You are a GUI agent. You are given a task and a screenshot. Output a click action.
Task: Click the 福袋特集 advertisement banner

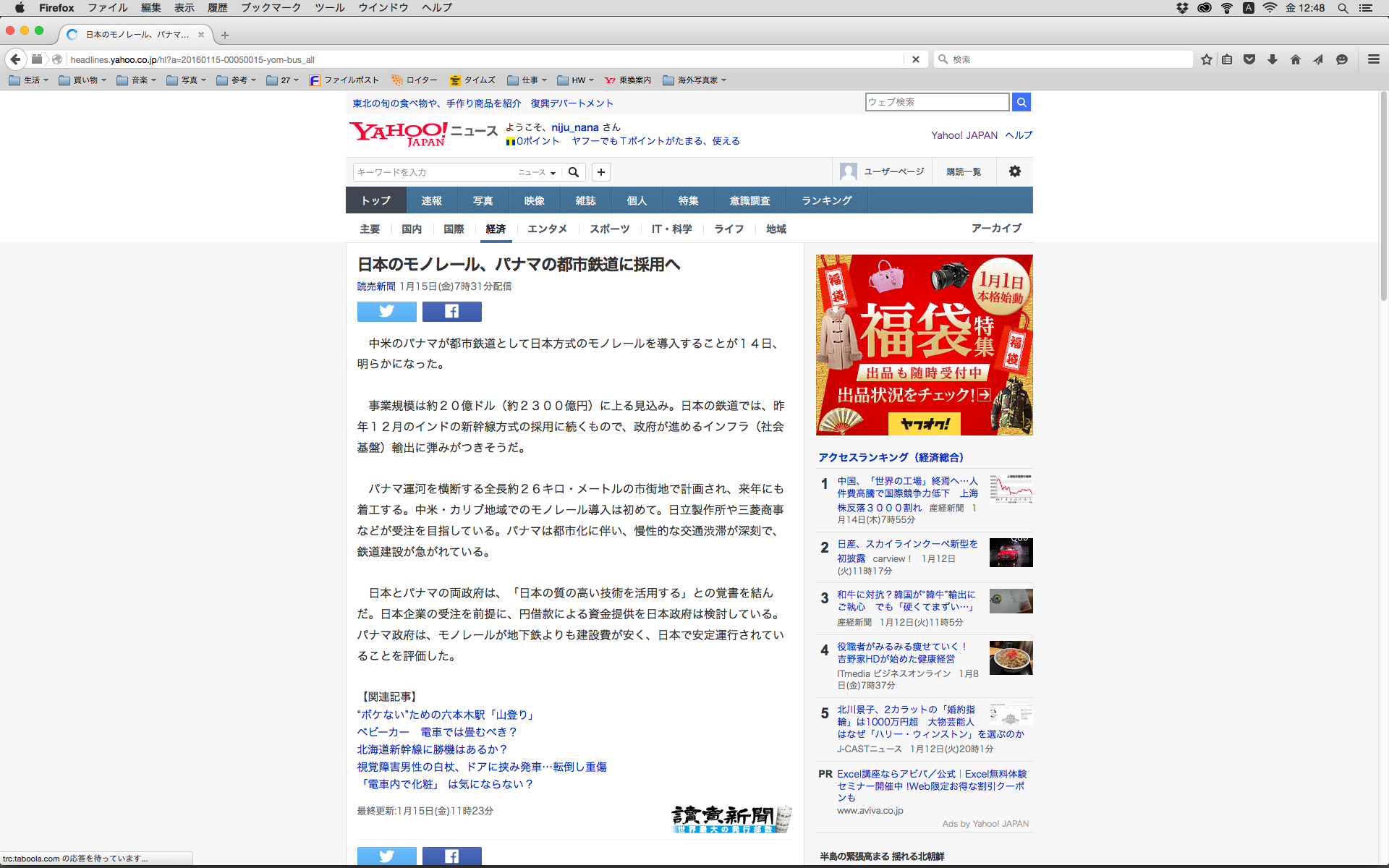pos(924,345)
